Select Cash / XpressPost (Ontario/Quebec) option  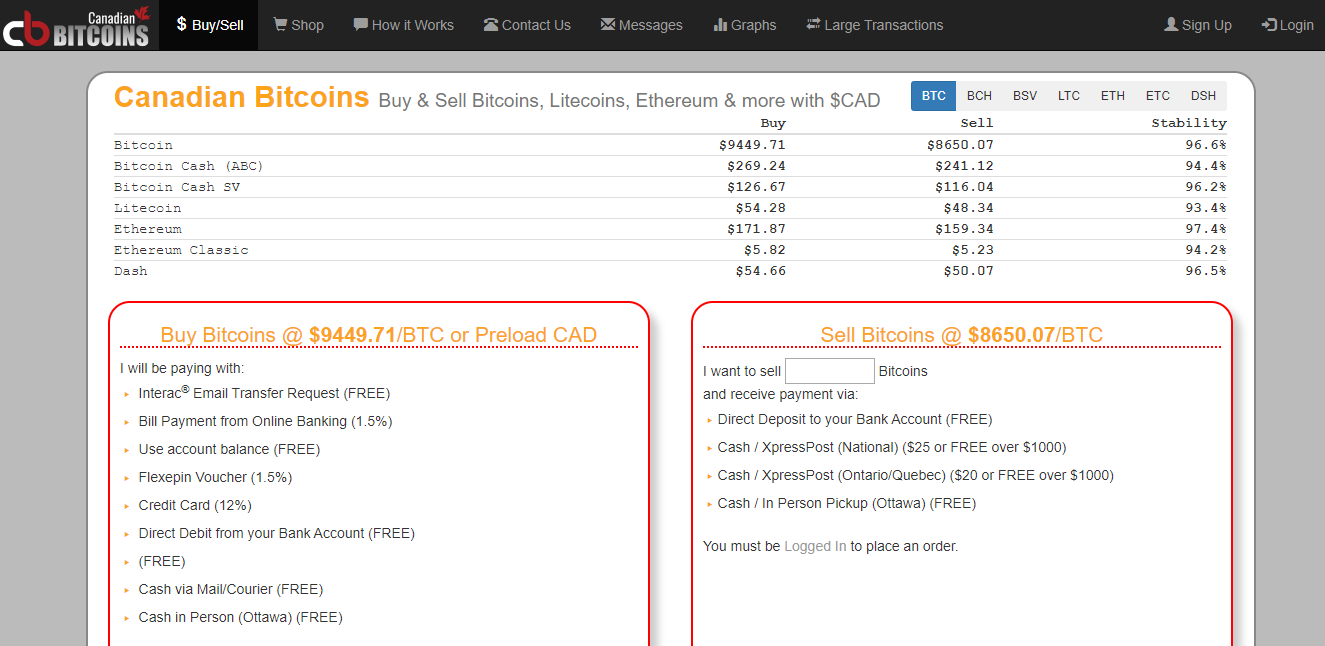click(916, 475)
